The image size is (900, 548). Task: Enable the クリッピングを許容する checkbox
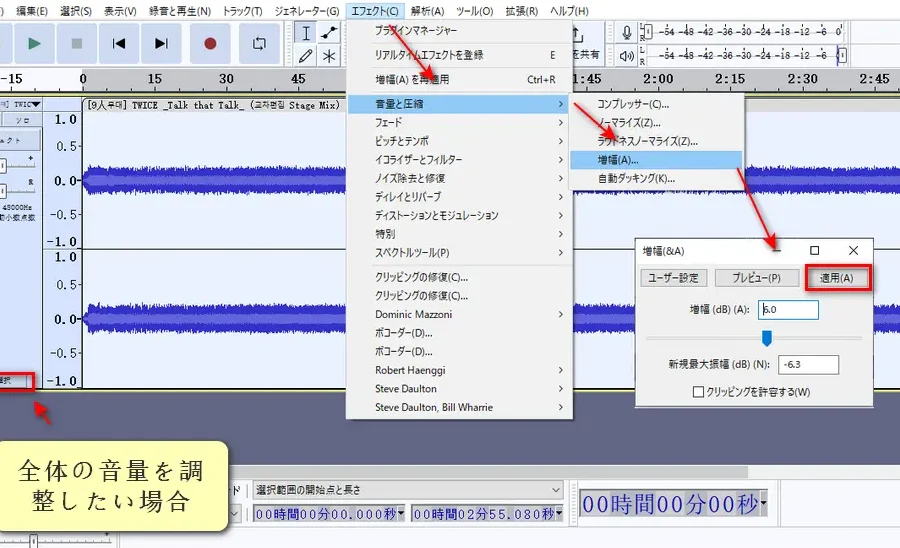coord(699,392)
